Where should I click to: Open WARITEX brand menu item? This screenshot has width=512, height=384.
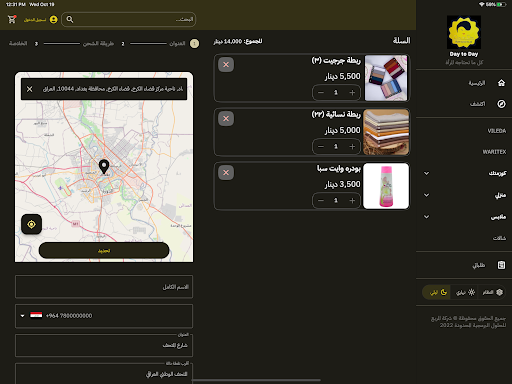click(494, 152)
